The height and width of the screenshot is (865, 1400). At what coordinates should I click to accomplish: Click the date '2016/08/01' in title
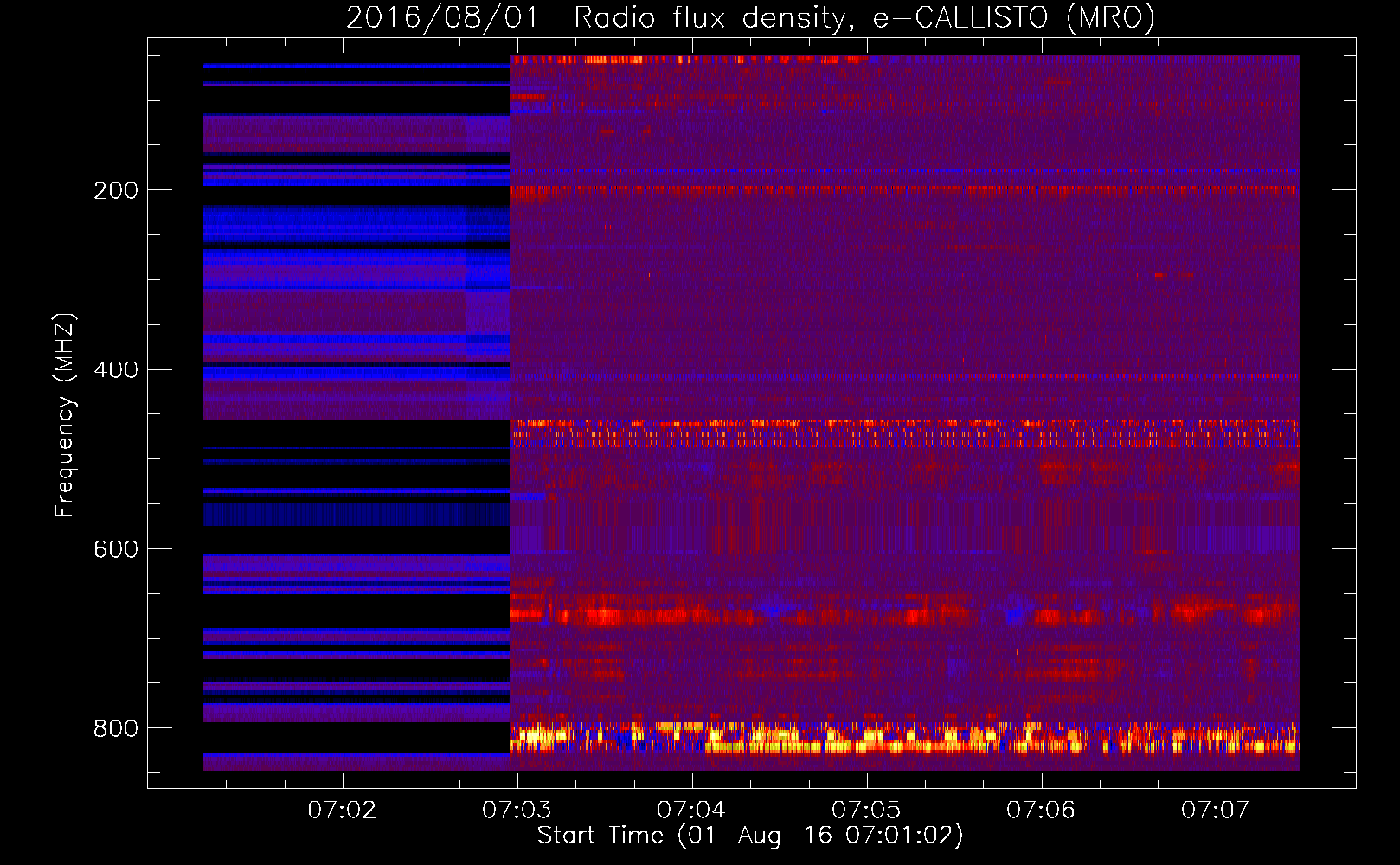(442, 18)
